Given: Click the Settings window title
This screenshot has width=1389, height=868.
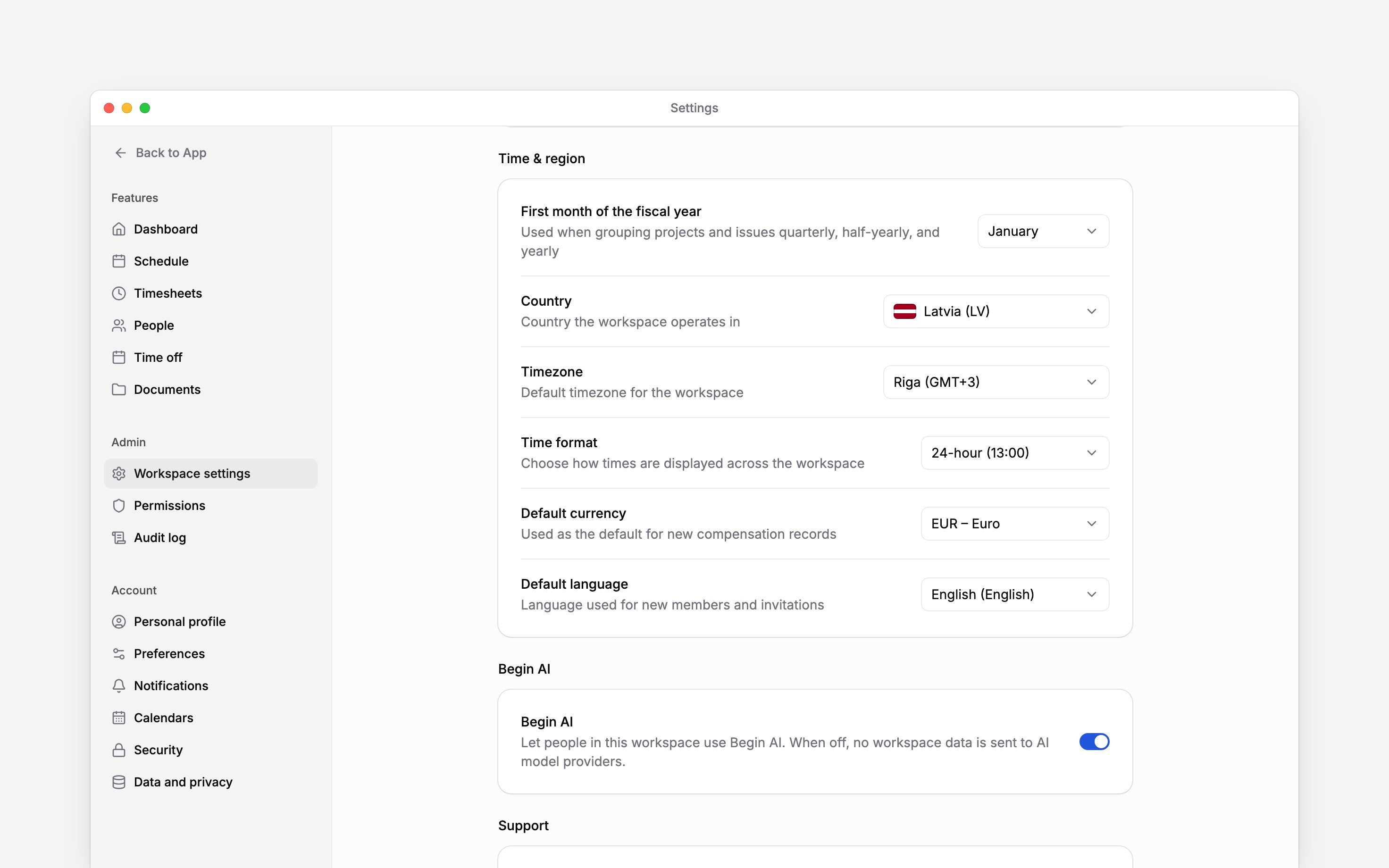Looking at the screenshot, I should [x=694, y=108].
